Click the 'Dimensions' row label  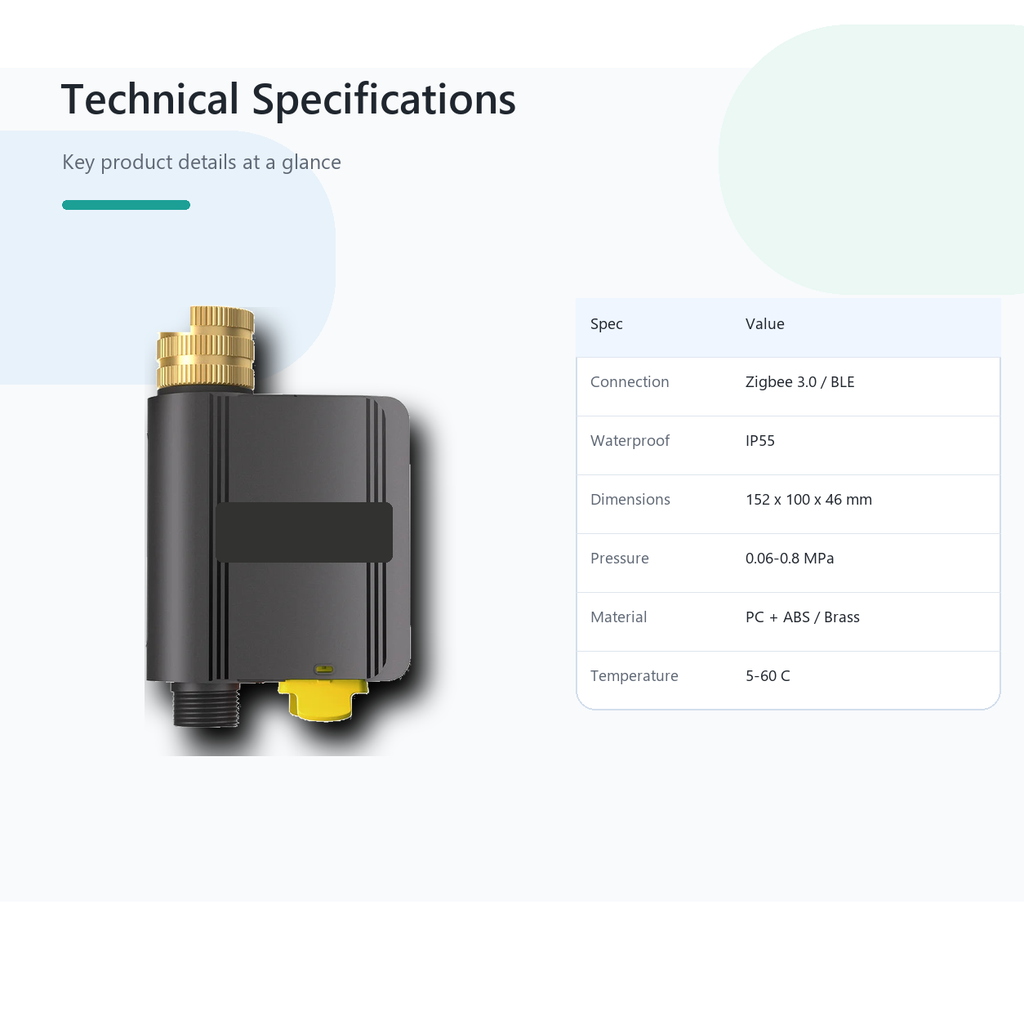click(x=630, y=500)
